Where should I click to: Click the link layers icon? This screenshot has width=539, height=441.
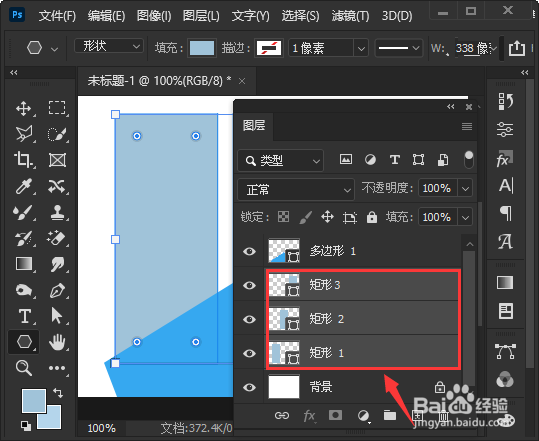[282, 416]
